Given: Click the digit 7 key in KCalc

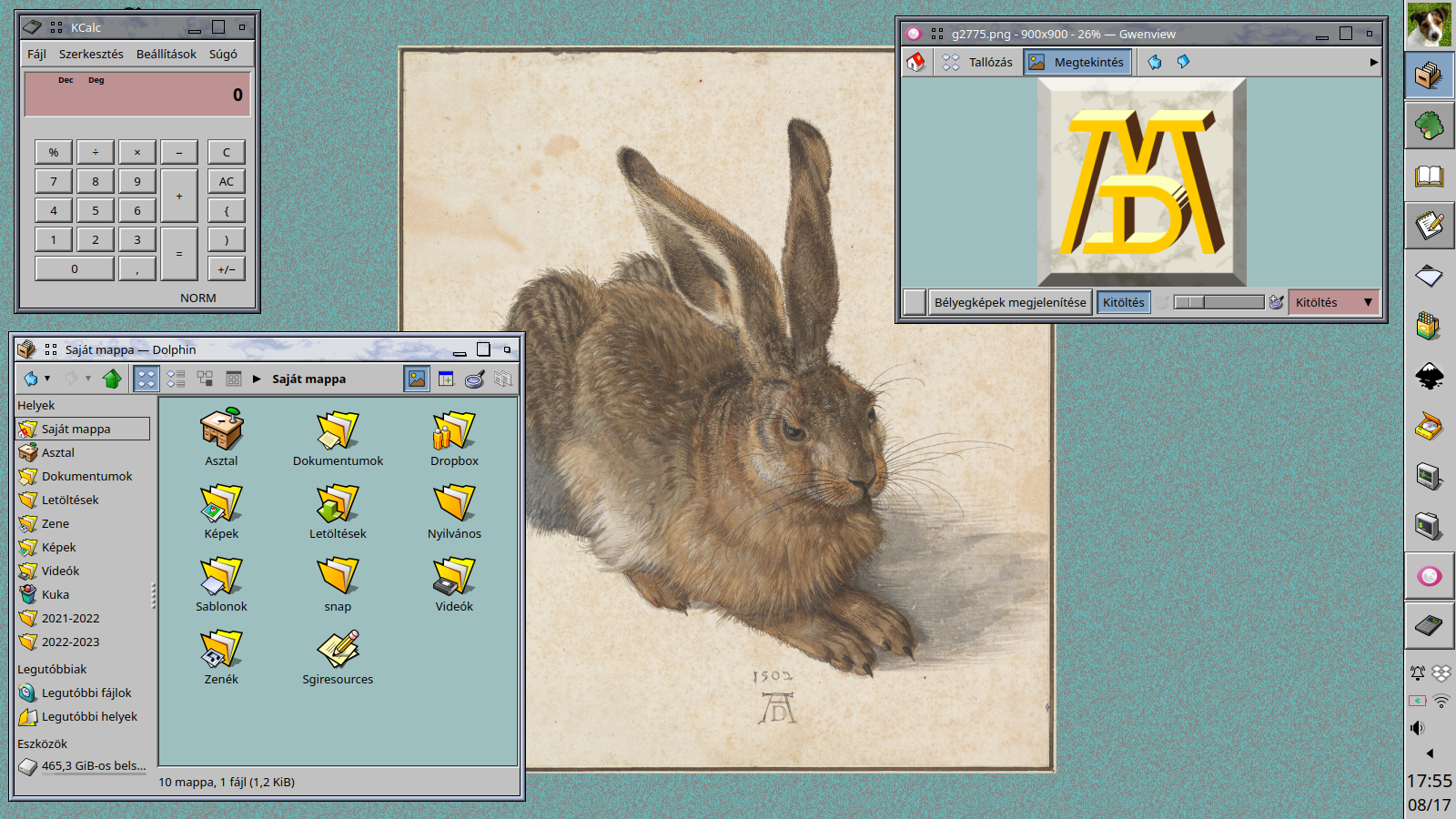Looking at the screenshot, I should [54, 181].
